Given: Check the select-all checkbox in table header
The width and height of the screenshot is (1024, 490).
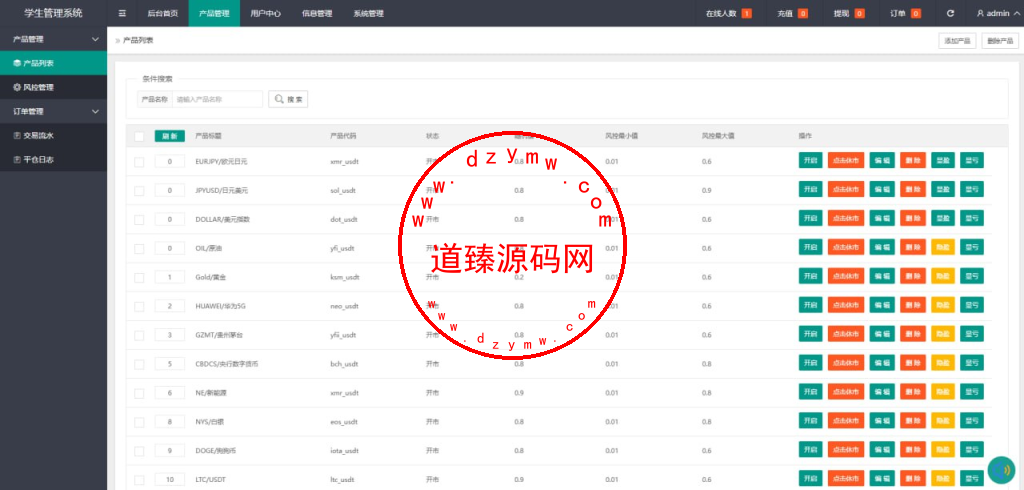Looking at the screenshot, I should [x=139, y=137].
